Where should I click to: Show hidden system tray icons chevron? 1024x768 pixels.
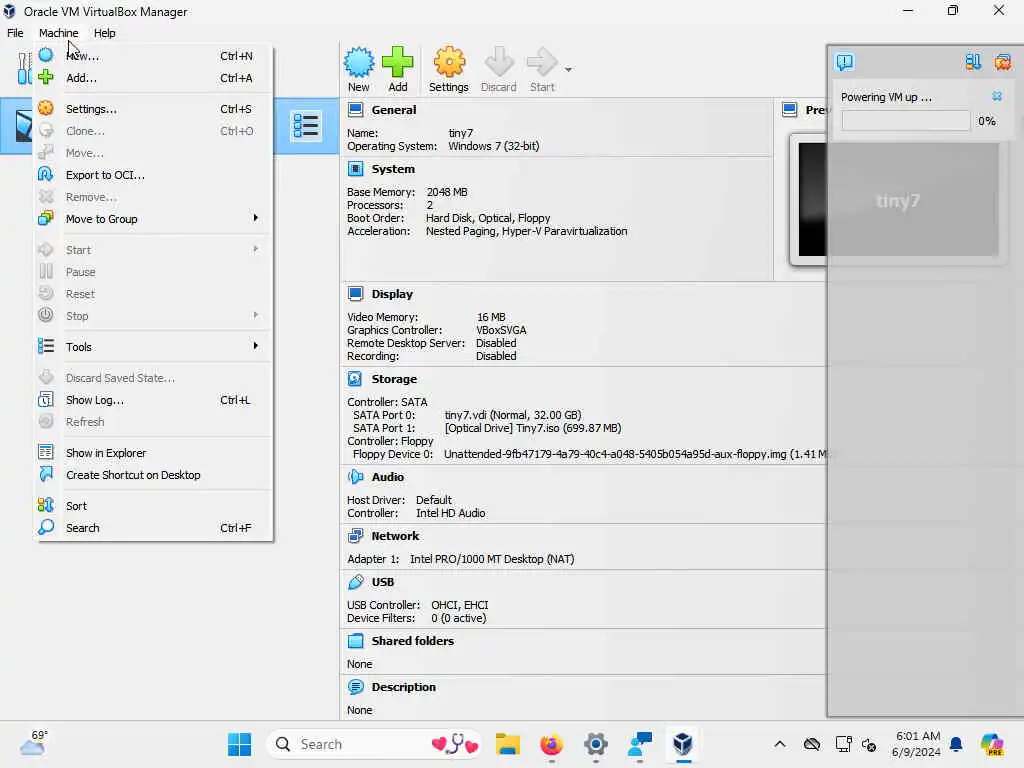tap(780, 744)
